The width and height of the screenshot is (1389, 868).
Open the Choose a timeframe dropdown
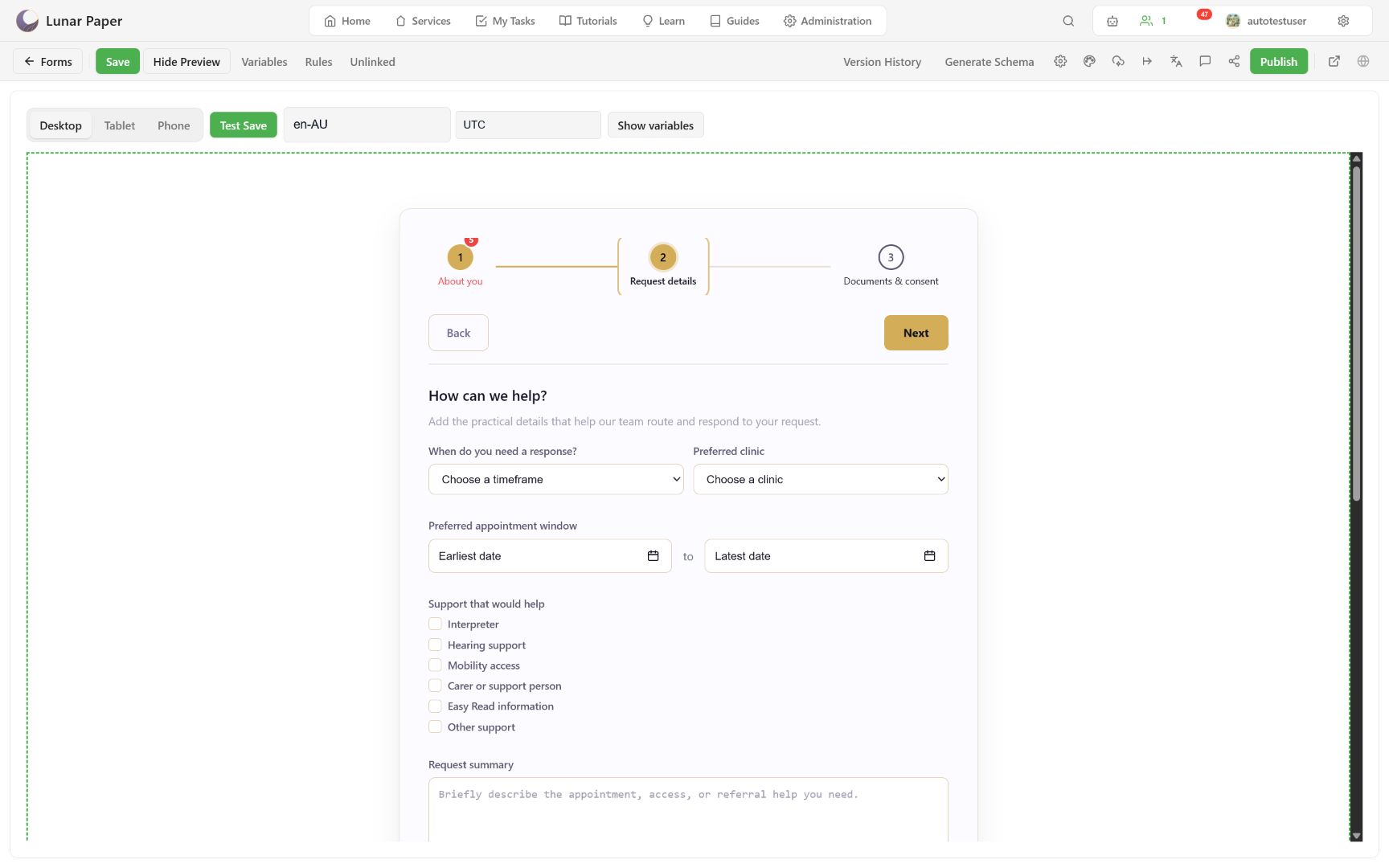coord(555,479)
